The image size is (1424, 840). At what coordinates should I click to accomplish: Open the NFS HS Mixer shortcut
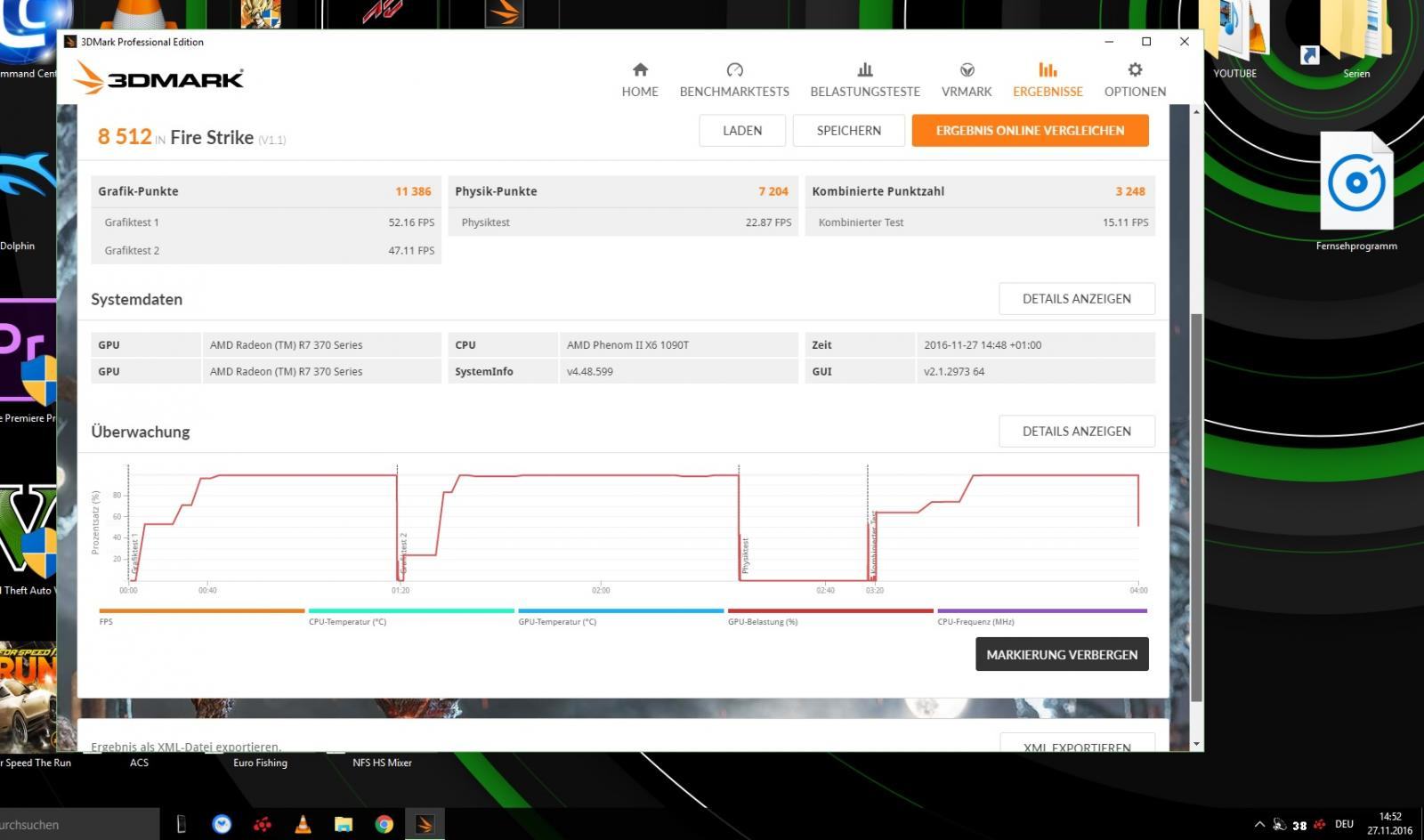[382, 763]
